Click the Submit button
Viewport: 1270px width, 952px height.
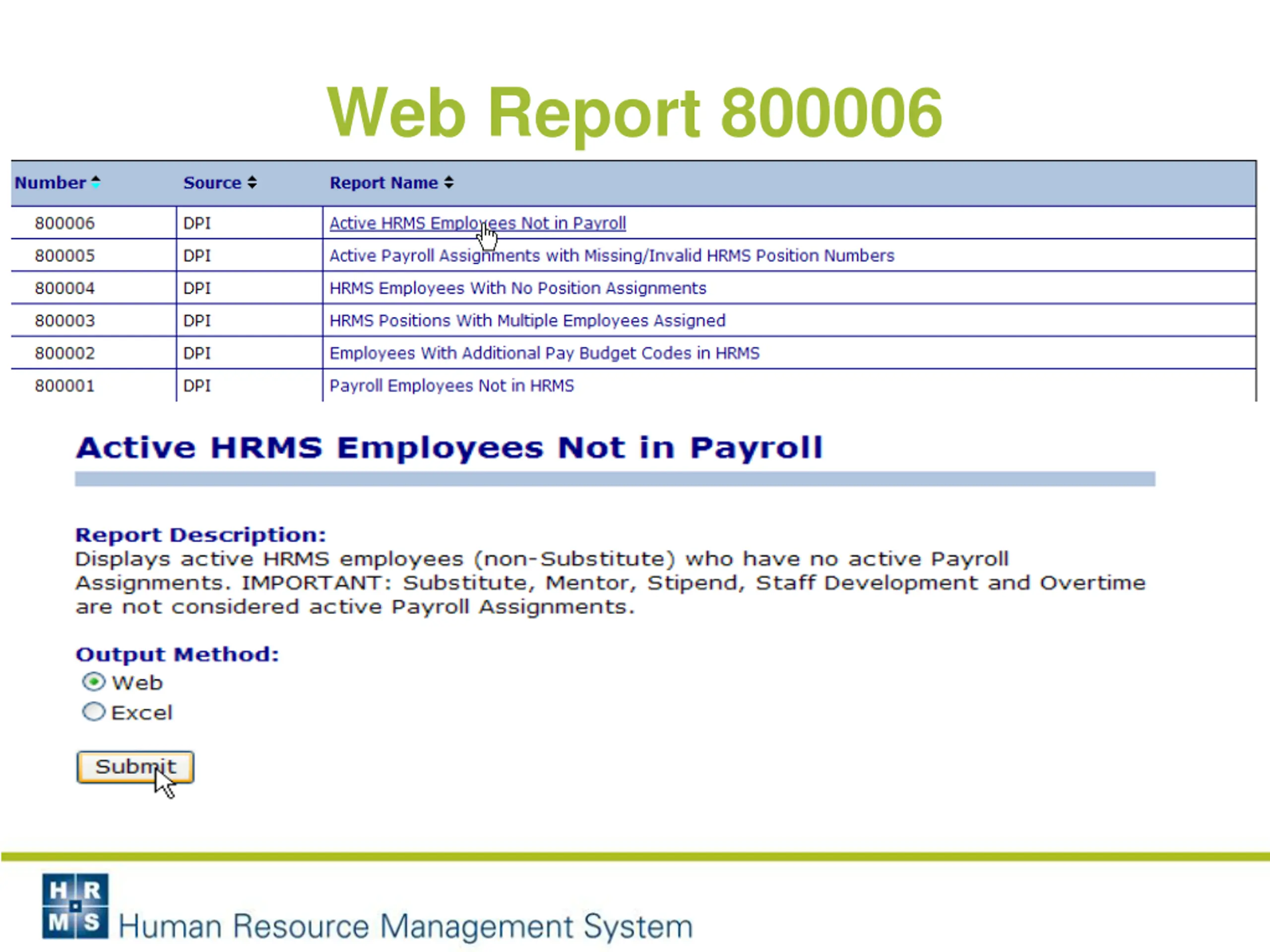click(135, 767)
